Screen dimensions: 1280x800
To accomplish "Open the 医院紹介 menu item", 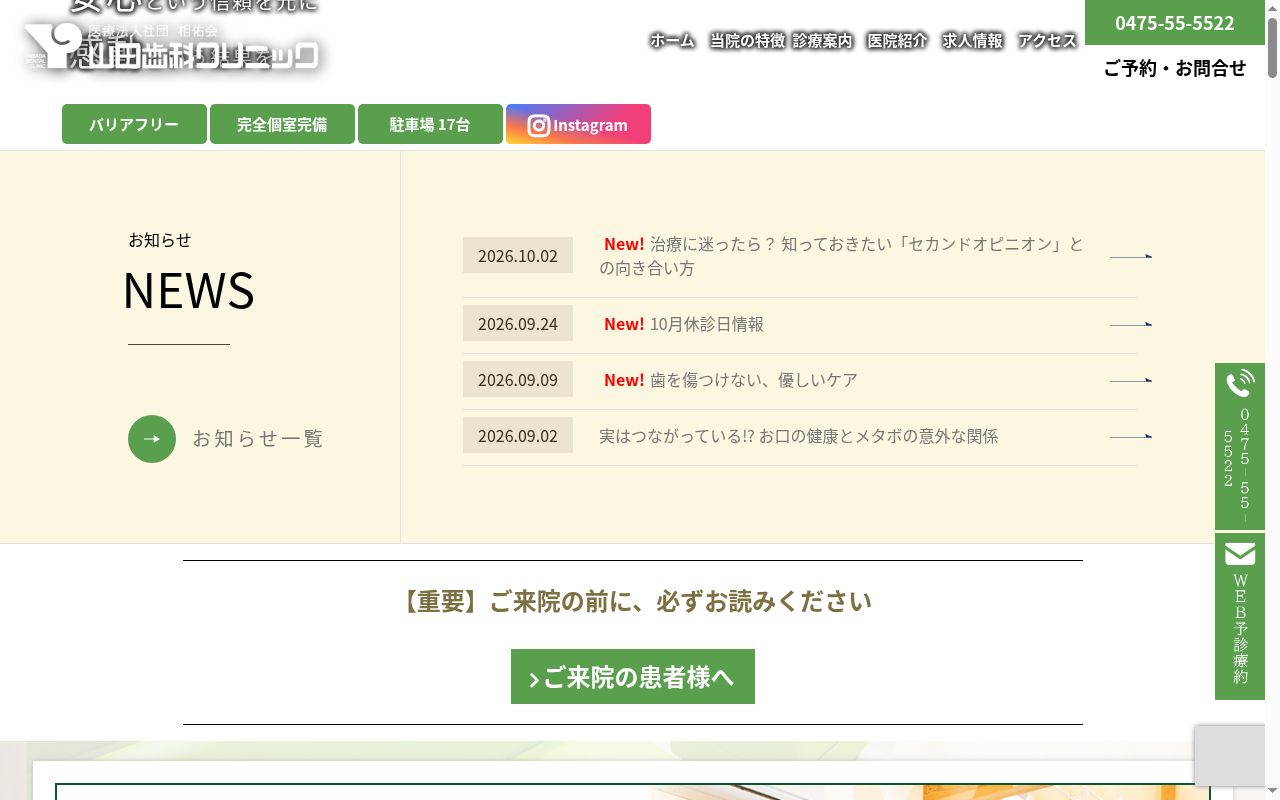I will 898,40.
